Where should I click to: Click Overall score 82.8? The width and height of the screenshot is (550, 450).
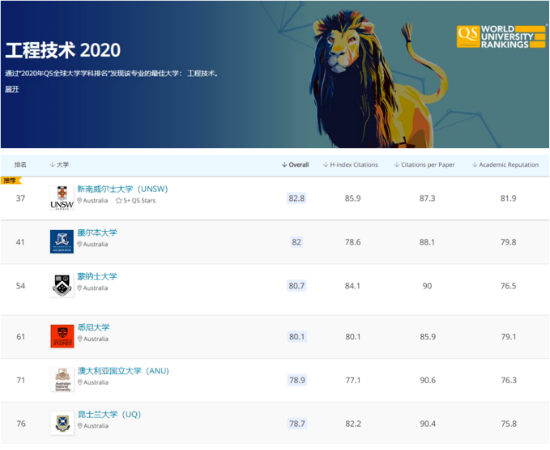click(x=296, y=198)
